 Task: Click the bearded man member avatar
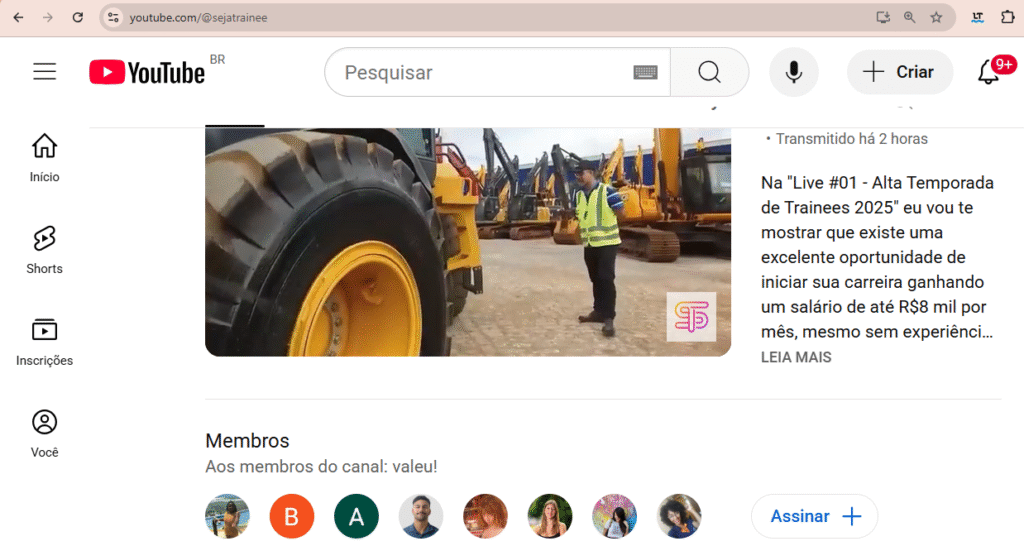click(x=421, y=516)
